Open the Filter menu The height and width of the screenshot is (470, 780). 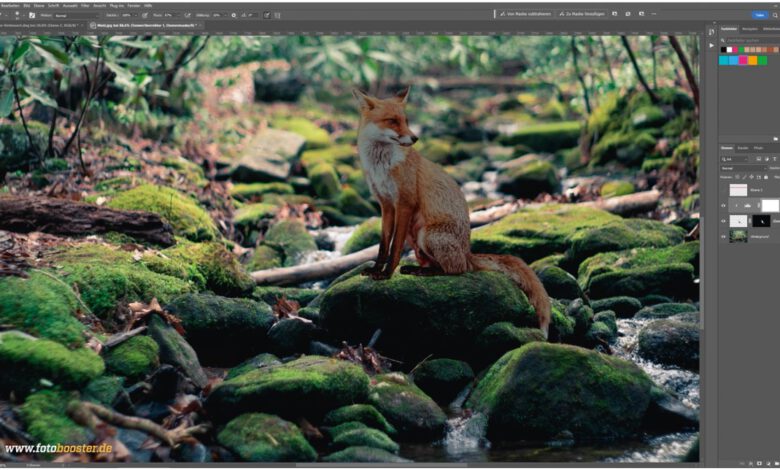point(83,5)
